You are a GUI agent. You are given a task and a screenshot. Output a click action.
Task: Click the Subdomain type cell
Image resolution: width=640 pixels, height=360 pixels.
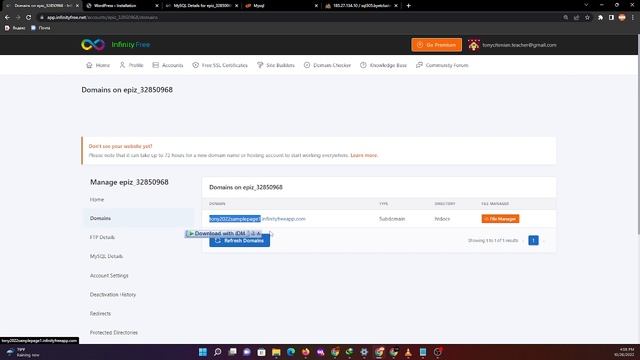point(392,219)
